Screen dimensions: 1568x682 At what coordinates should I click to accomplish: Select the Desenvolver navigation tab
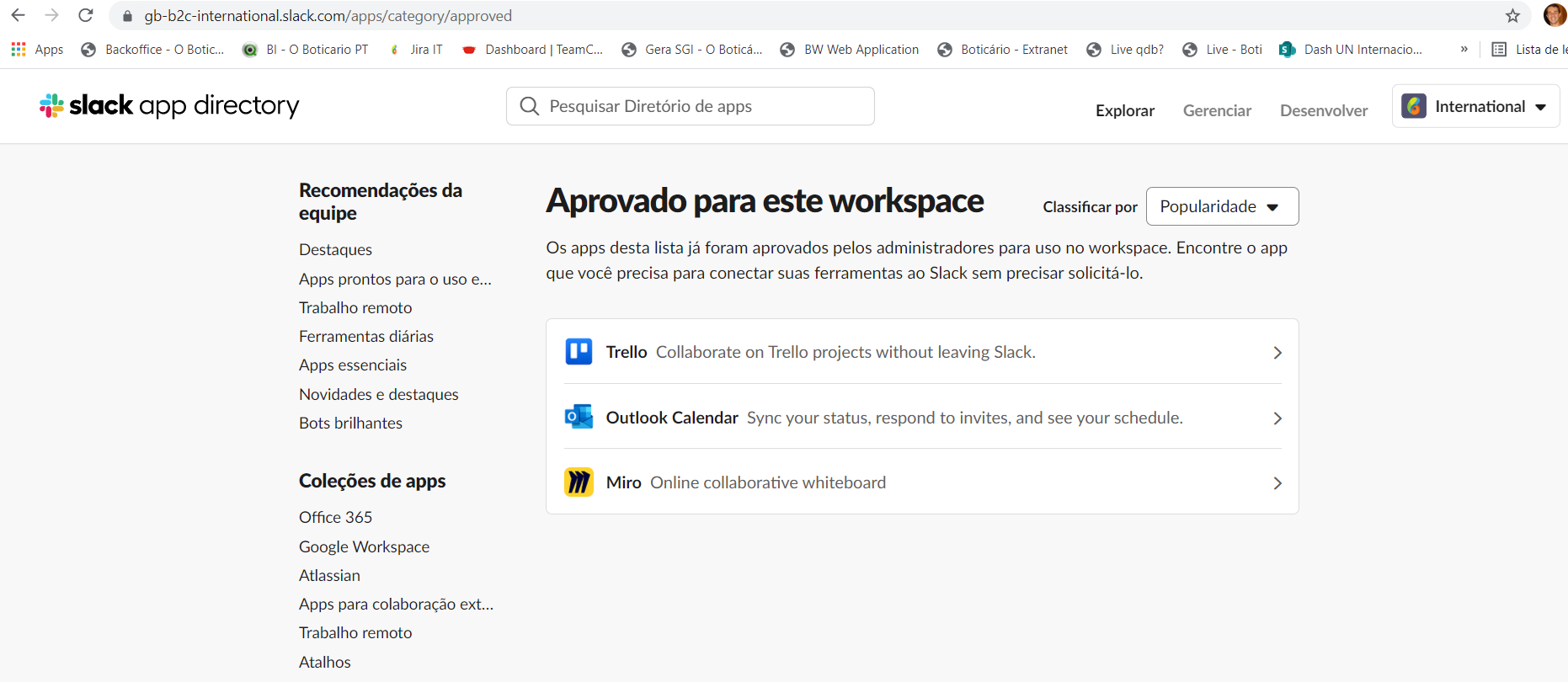[x=1324, y=110]
